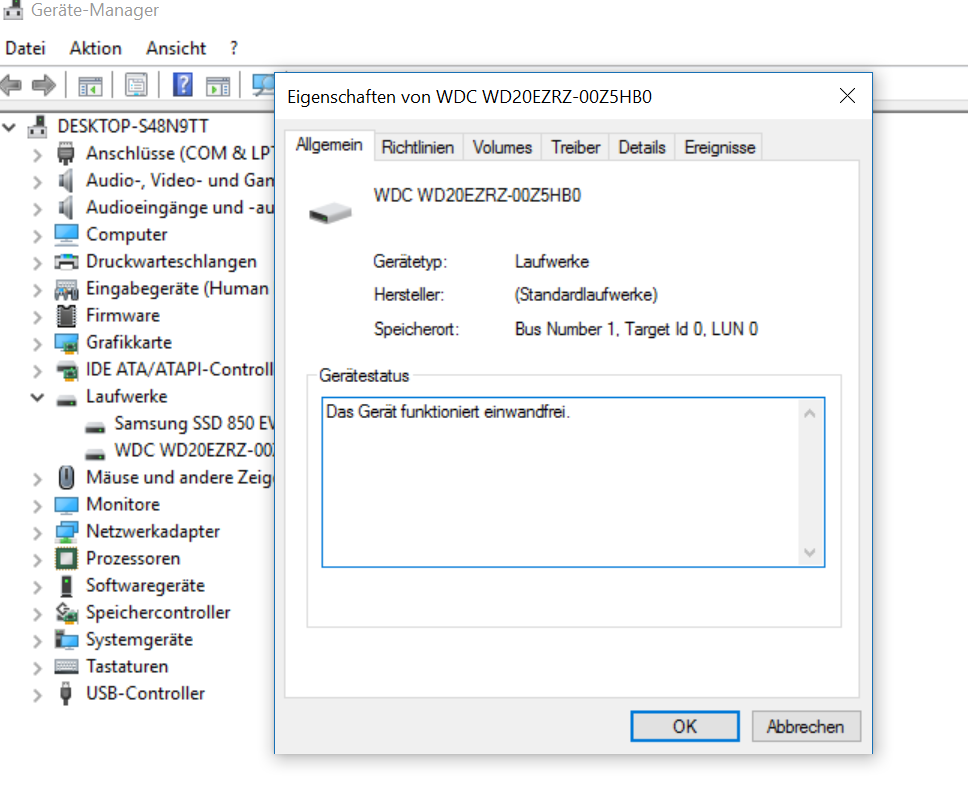968x794 pixels.
Task: Expand the USB-Controller node chevron
Action: [x=38, y=695]
